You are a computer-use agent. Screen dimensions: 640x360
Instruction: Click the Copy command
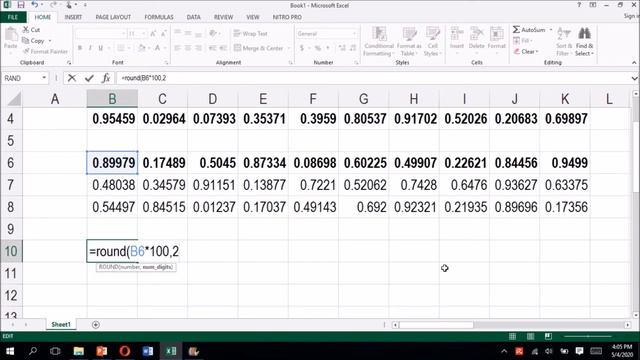click(x=33, y=41)
